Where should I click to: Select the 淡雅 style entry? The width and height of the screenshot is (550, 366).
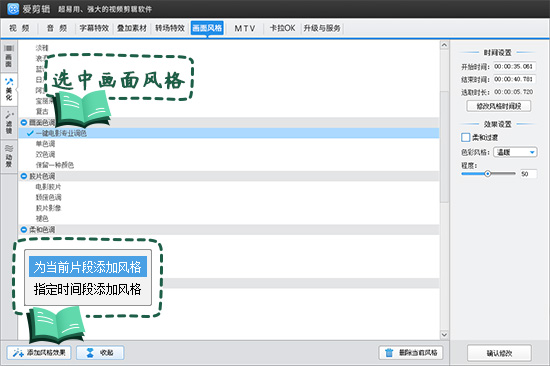point(42,48)
